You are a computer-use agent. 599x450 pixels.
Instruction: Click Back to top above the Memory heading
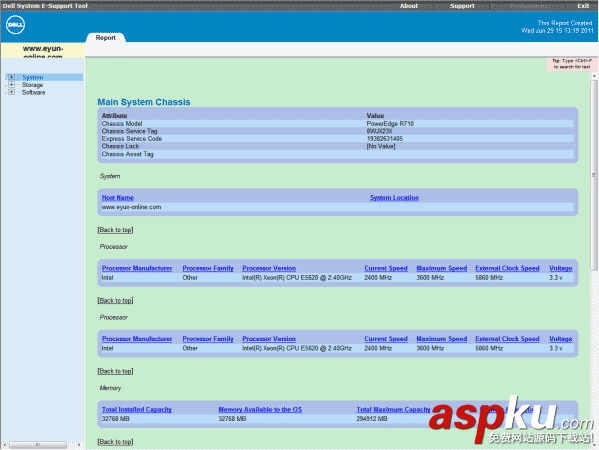[x=115, y=371]
